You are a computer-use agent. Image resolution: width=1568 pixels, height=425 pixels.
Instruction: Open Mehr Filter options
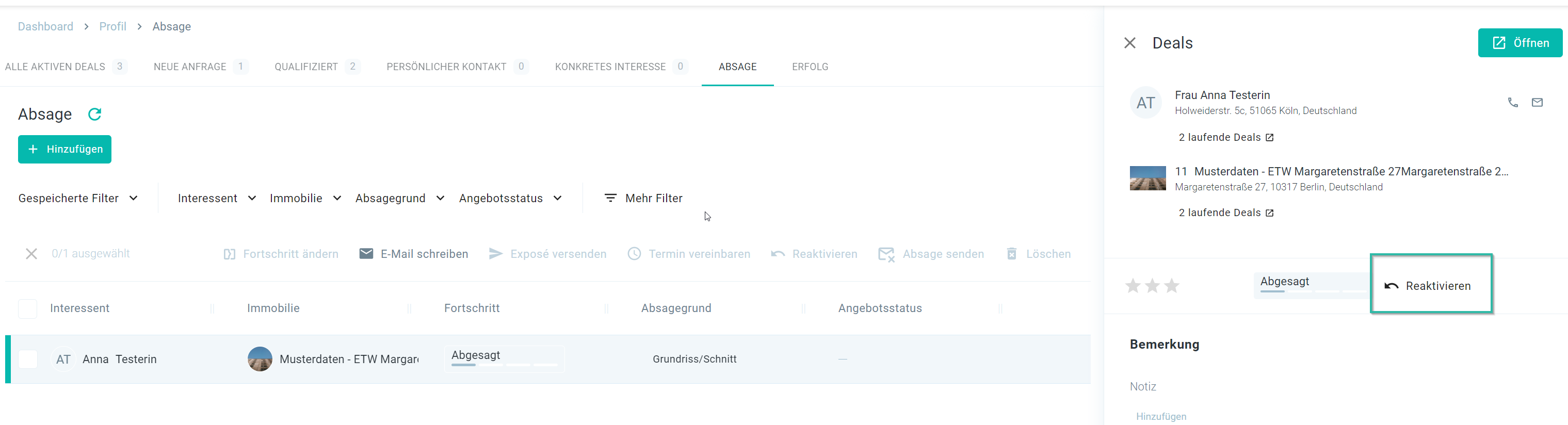point(643,199)
